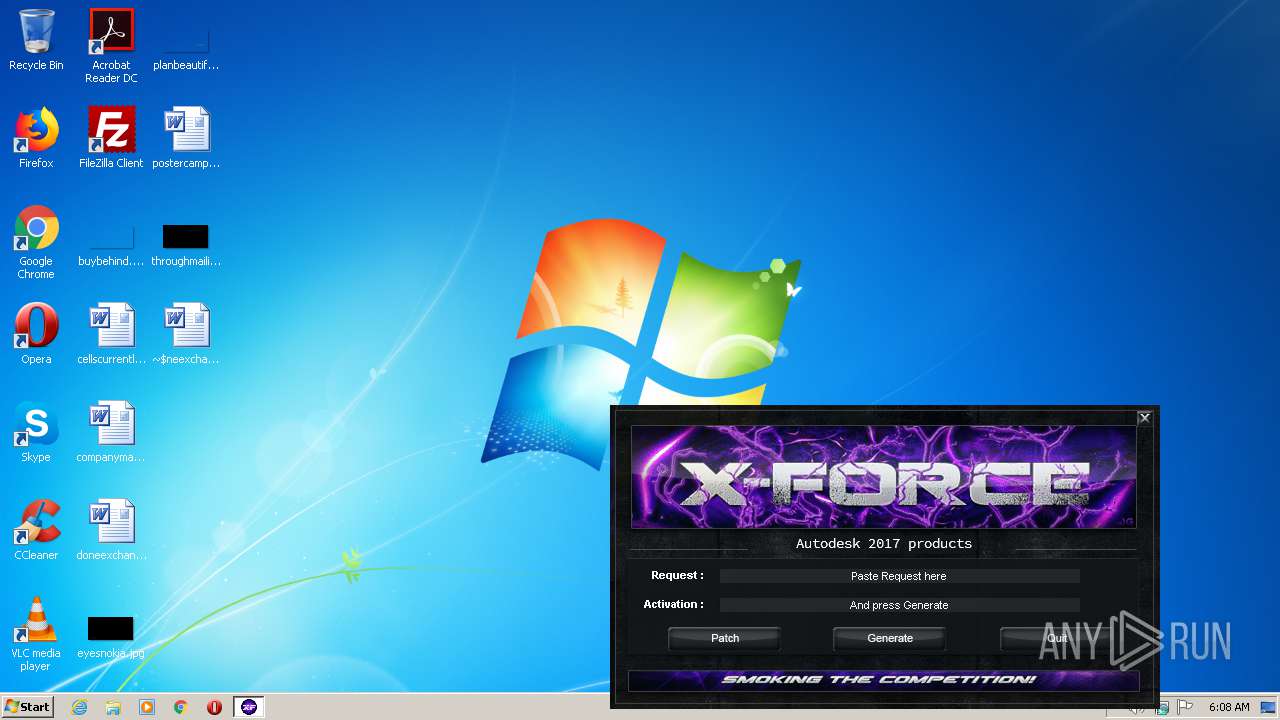Open Windows Explorer folder in taskbar
1280x720 pixels.
pos(113,707)
